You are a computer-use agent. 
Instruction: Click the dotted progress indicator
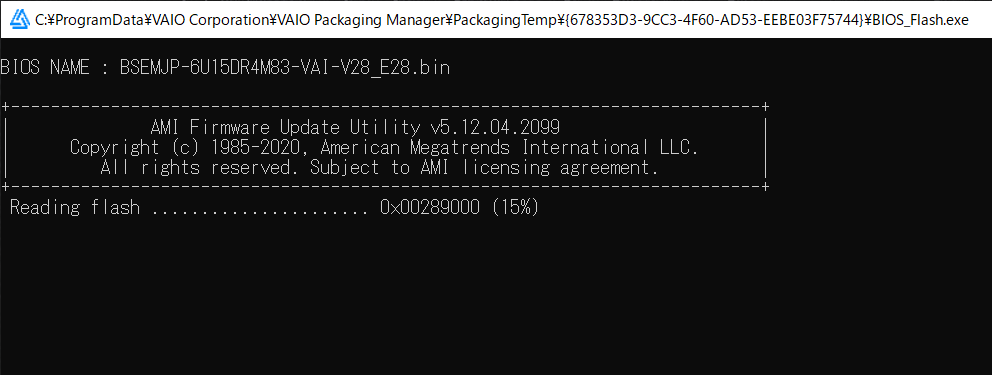260,212
